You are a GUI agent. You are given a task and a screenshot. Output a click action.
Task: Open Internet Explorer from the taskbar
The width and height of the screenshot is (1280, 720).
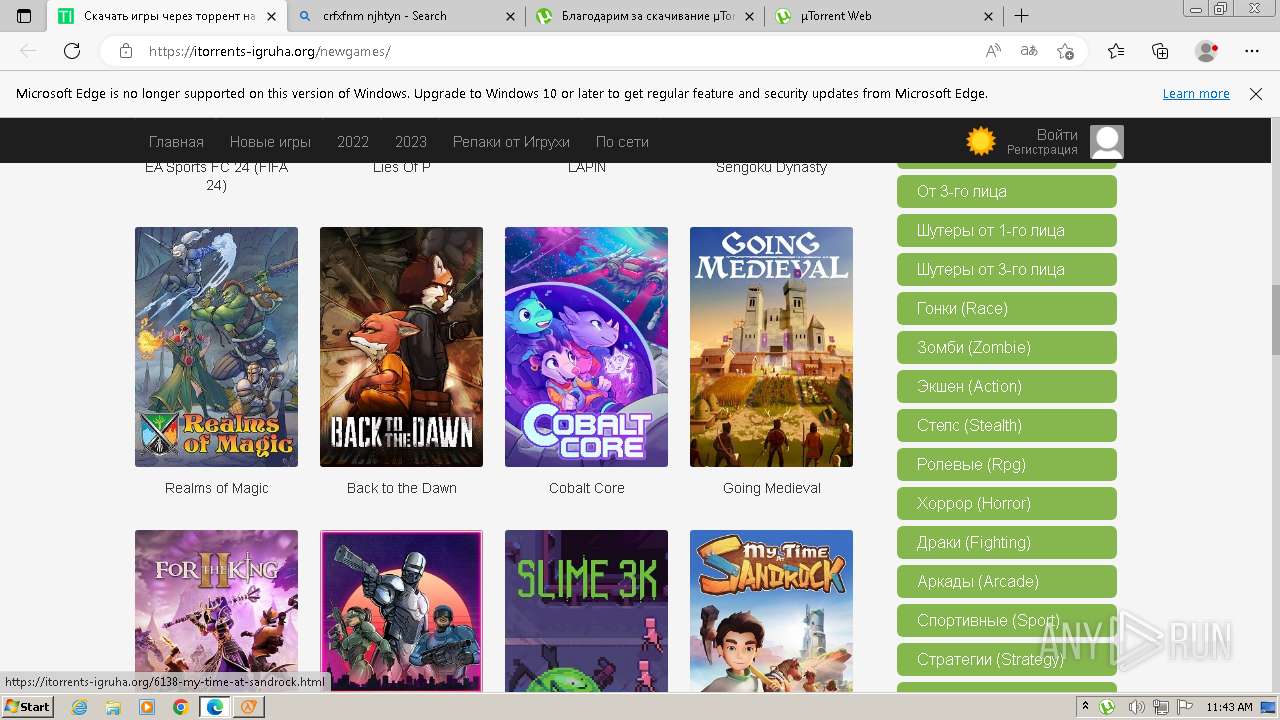point(80,707)
